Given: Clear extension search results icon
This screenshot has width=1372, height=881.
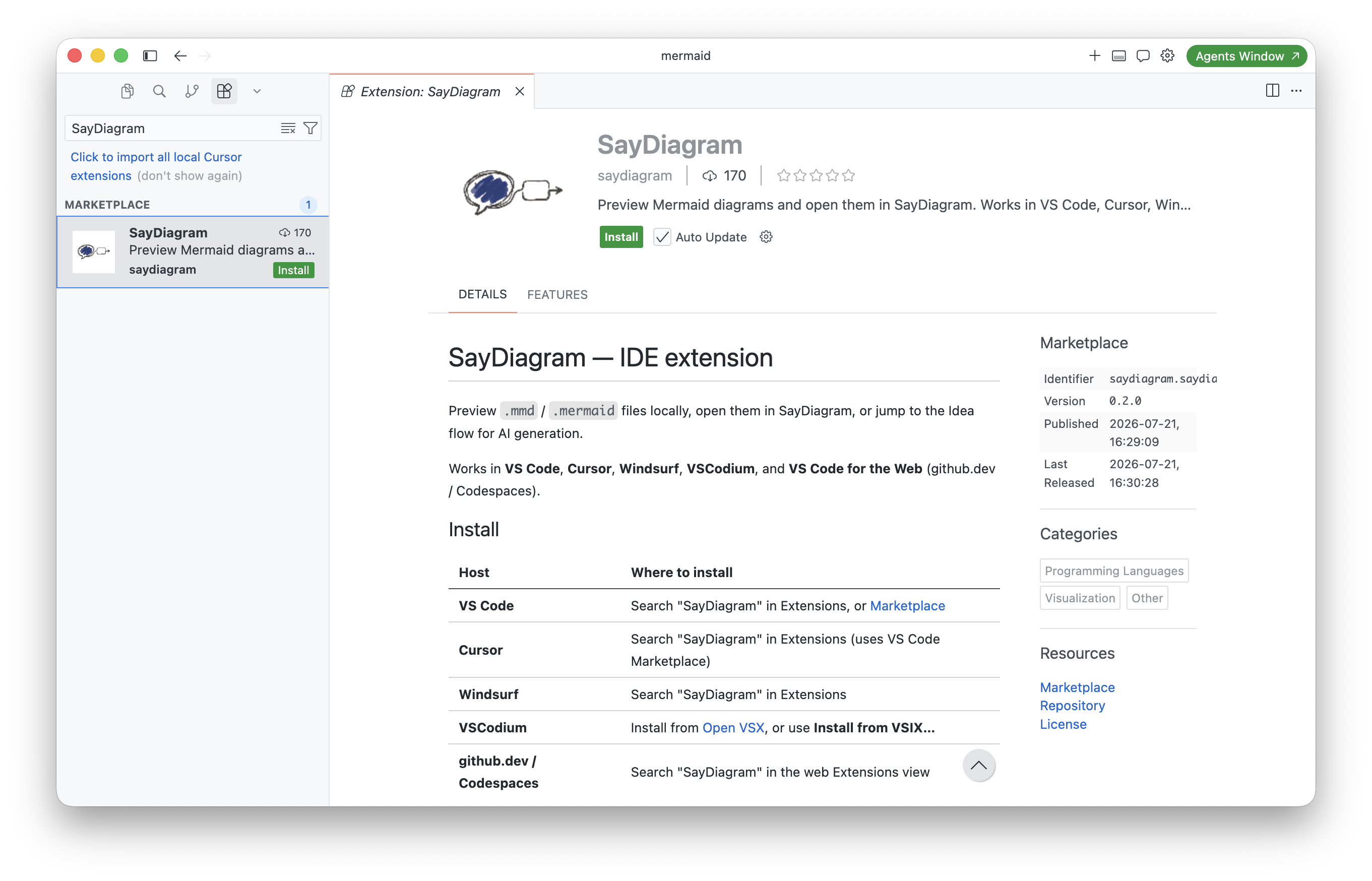Looking at the screenshot, I should pyautogui.click(x=288, y=128).
